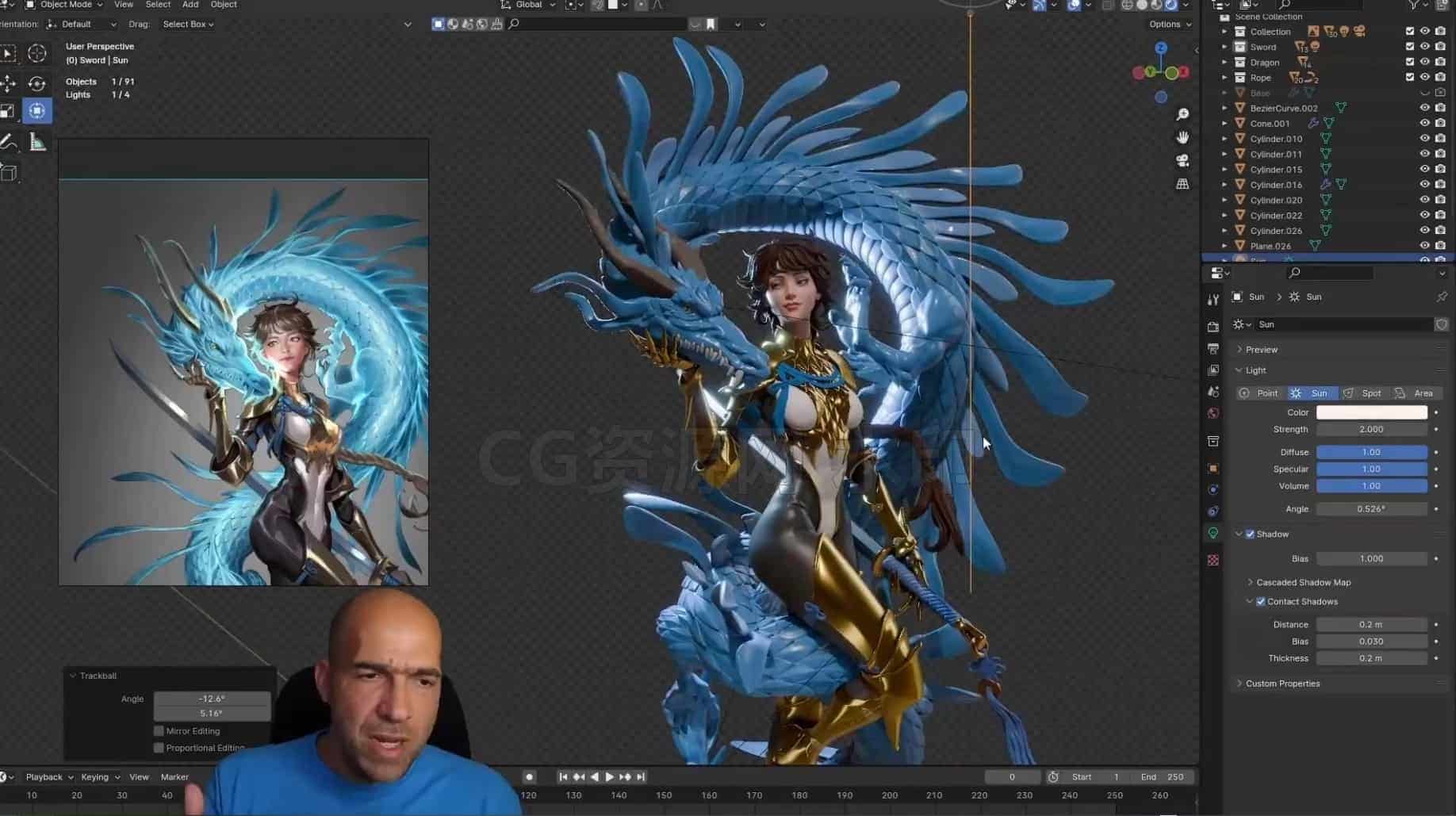Open the viewport Options button
Screen dimensions: 1456x816
(1170, 25)
